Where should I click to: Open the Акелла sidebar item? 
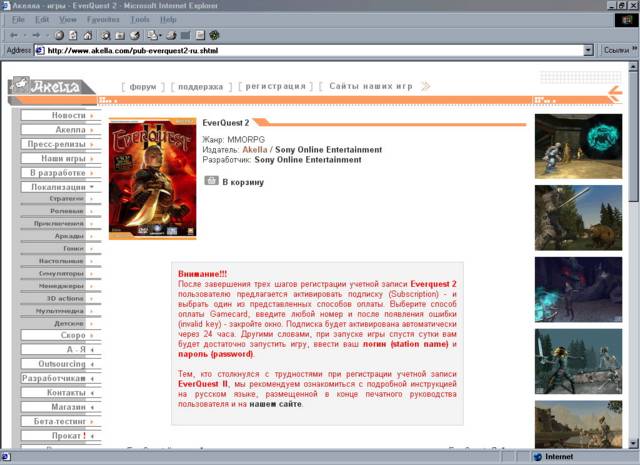pos(61,130)
